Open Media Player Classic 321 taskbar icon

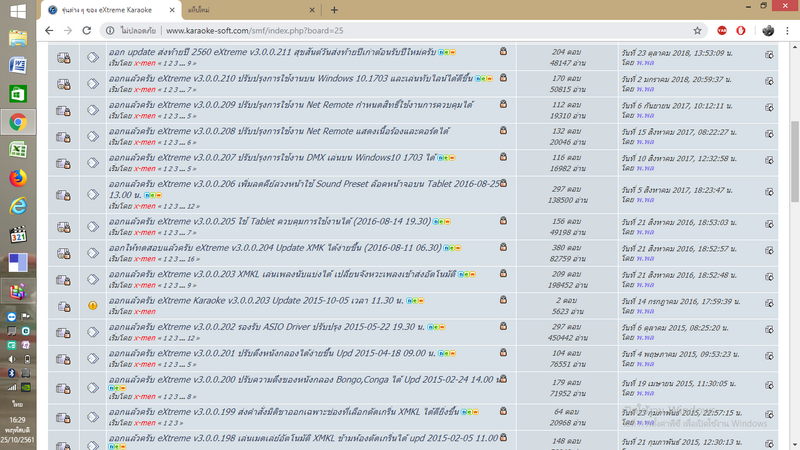(18, 235)
